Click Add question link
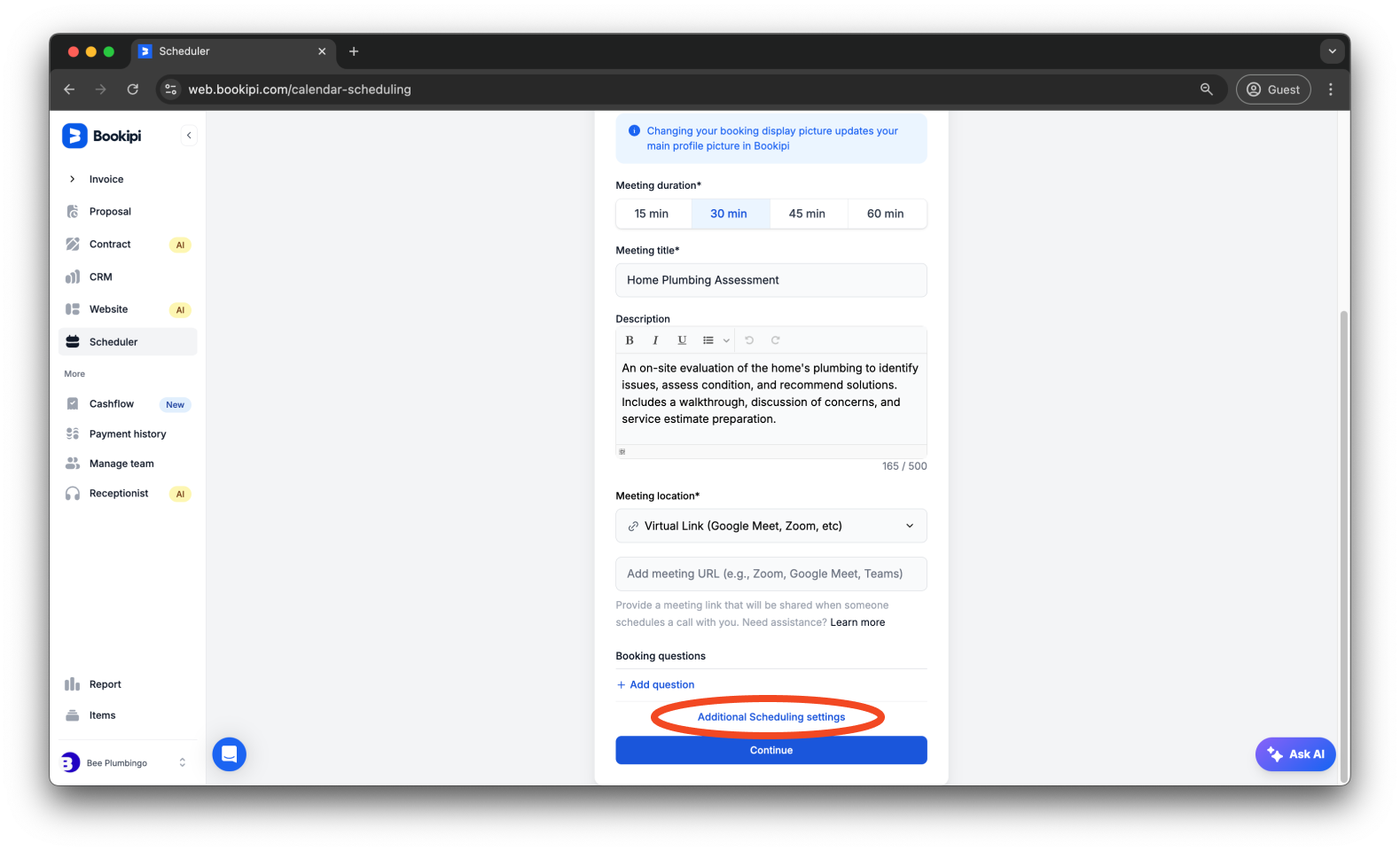The height and width of the screenshot is (851, 1400). [656, 685]
